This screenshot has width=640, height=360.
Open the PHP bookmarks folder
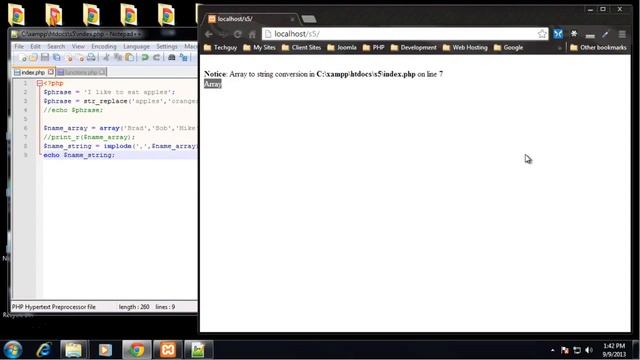click(373, 48)
